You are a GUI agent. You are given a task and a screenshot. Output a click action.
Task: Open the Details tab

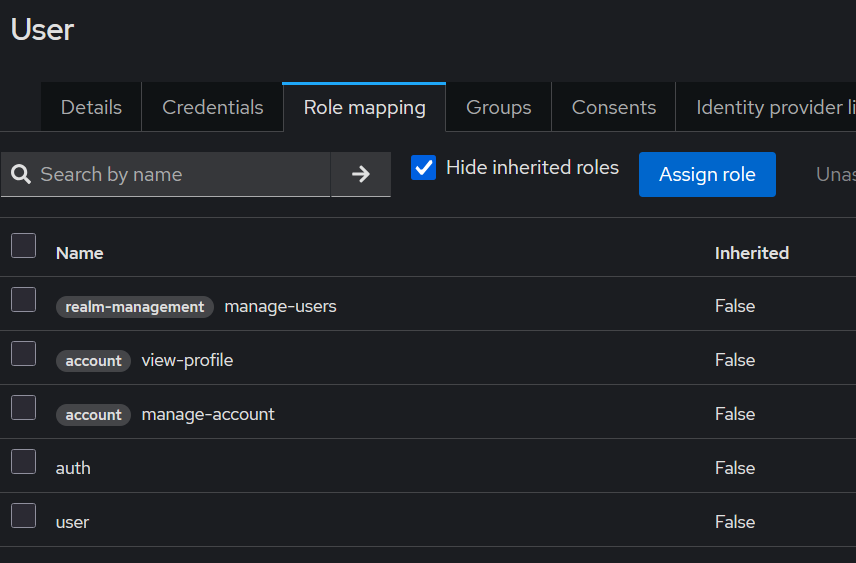(x=91, y=108)
